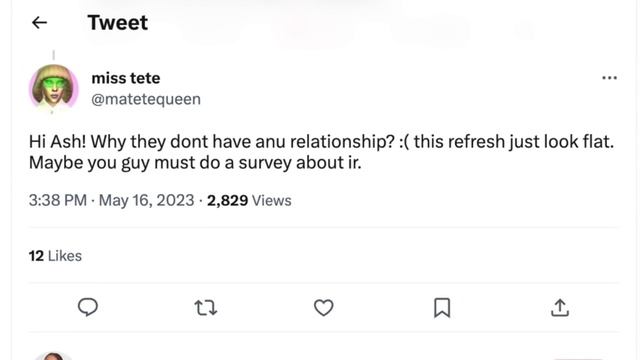640x360 pixels.
Task: Reply using the speech bubble icon
Action: point(88,307)
